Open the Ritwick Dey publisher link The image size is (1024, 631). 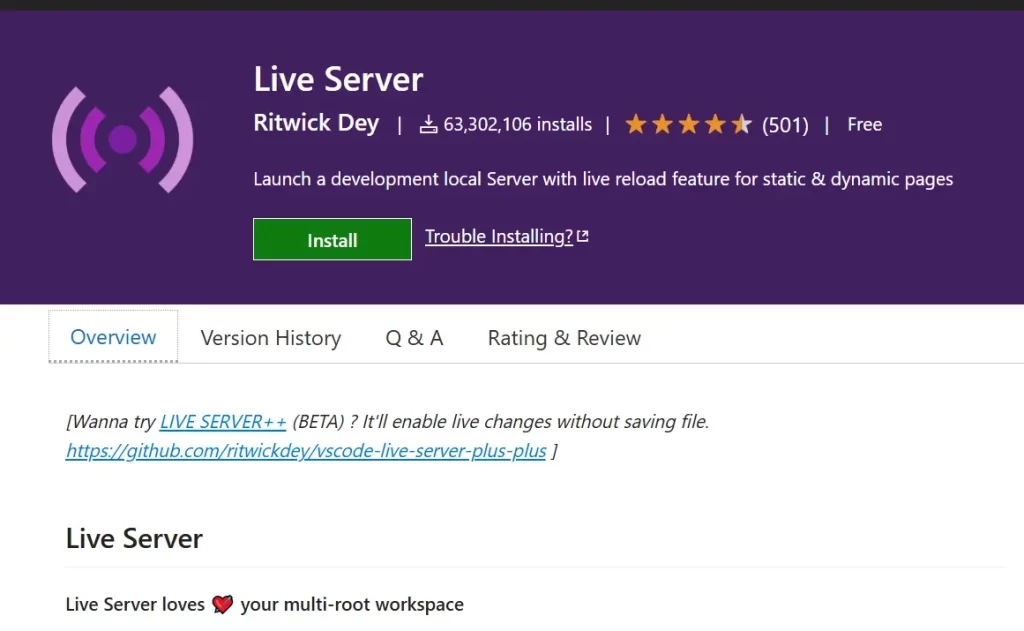[316, 123]
